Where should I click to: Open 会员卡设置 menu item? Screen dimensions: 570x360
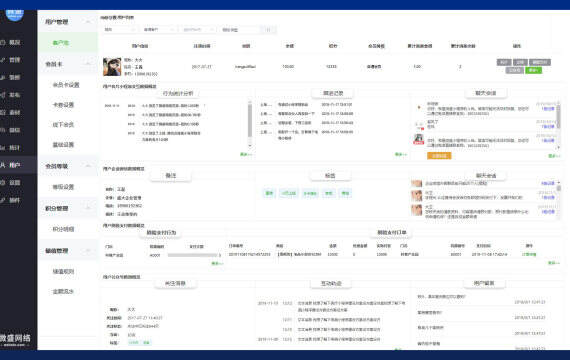[x=66, y=85]
